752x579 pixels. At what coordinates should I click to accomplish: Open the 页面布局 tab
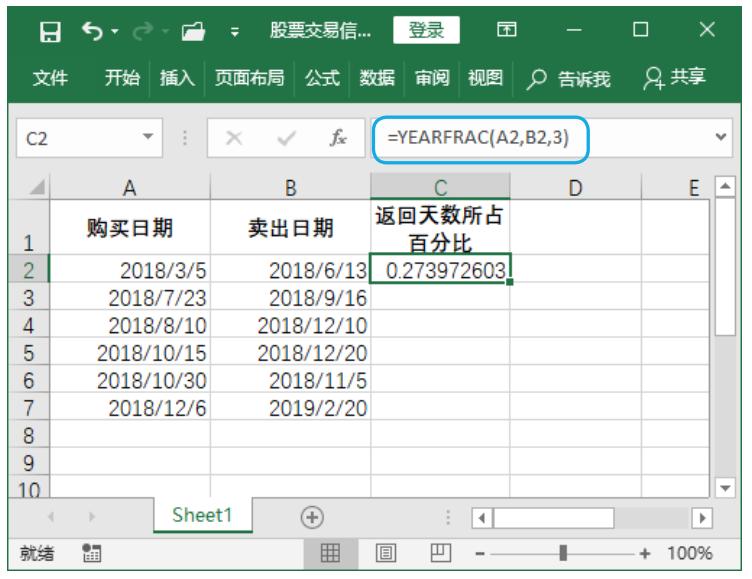(x=249, y=78)
